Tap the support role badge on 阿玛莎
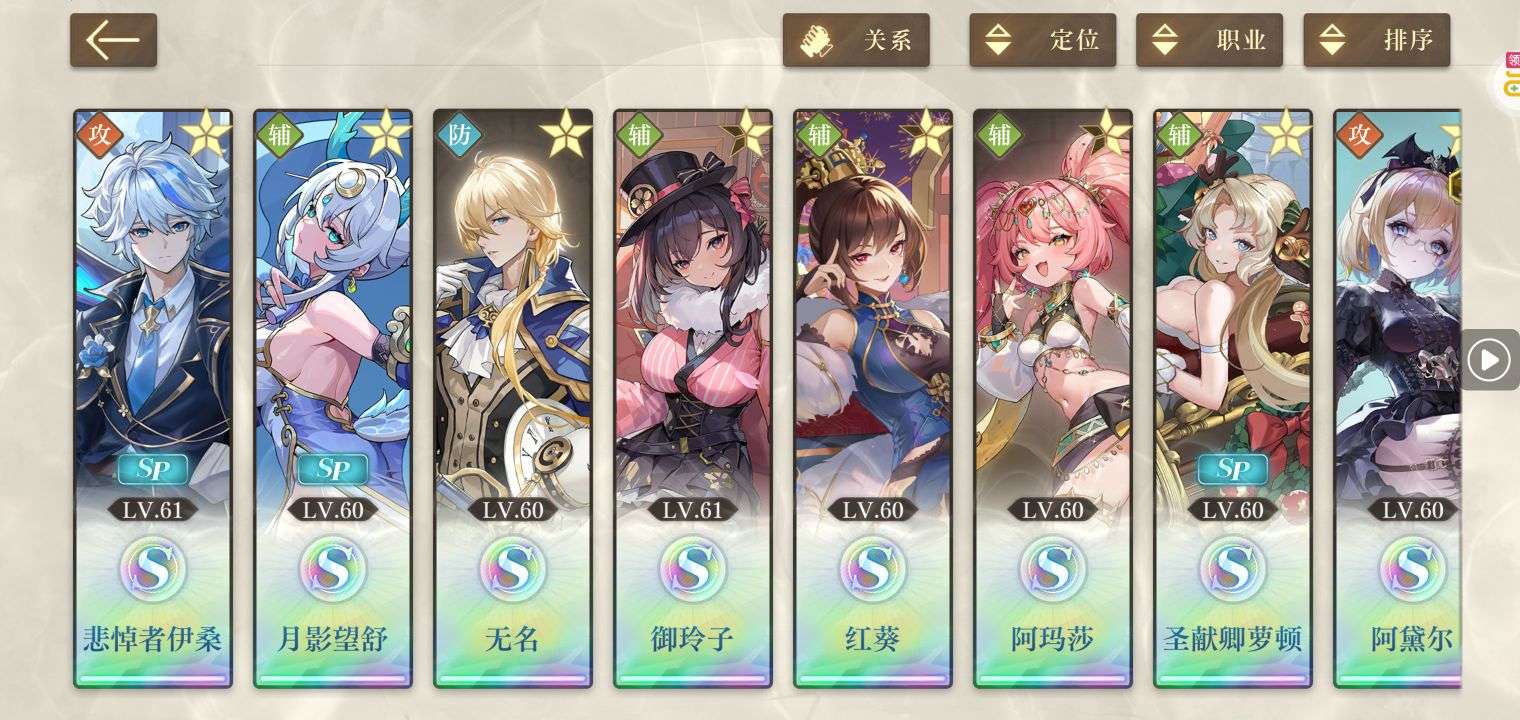The image size is (1520, 720). [x=999, y=133]
